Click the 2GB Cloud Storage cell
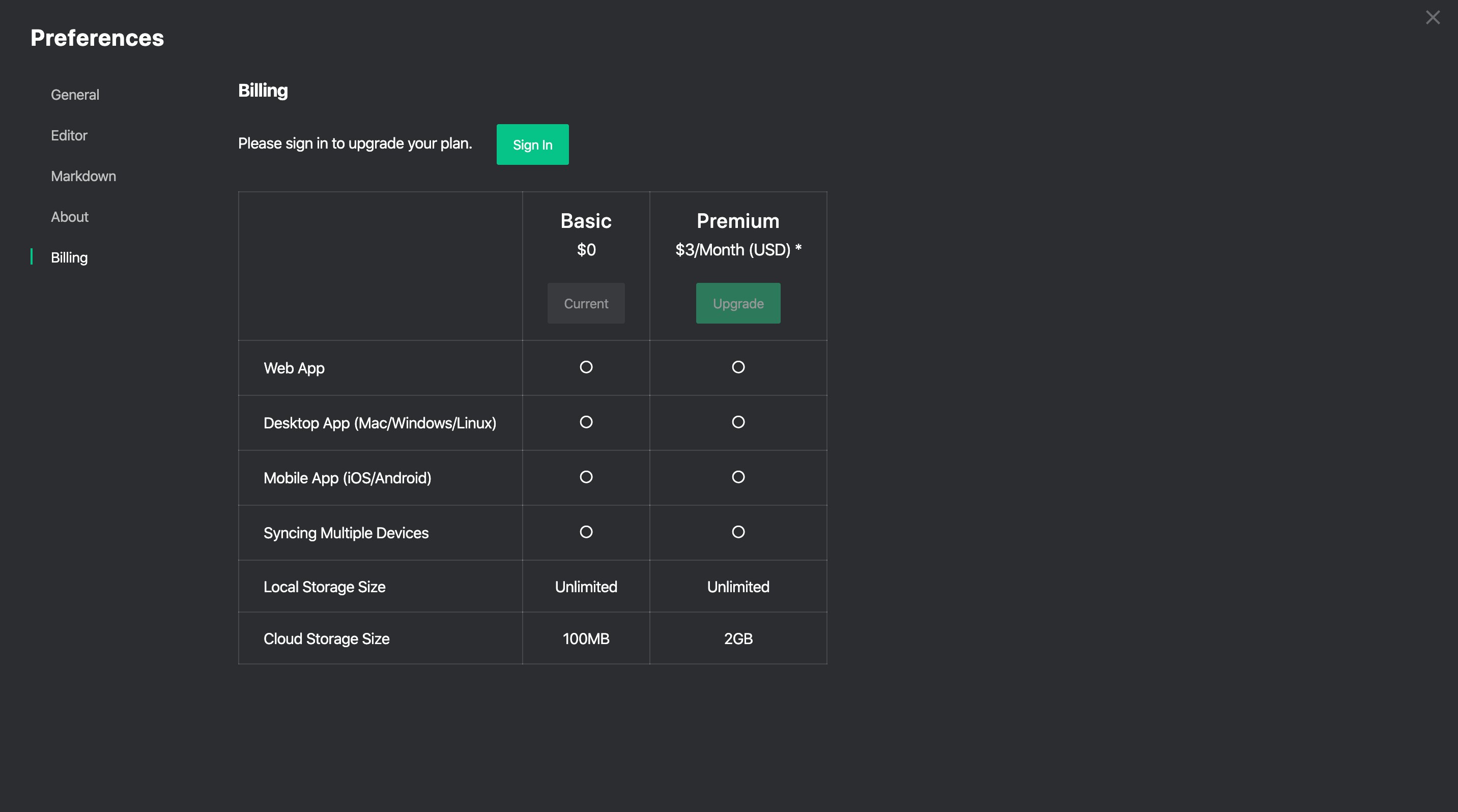The image size is (1458, 812). pos(738,639)
